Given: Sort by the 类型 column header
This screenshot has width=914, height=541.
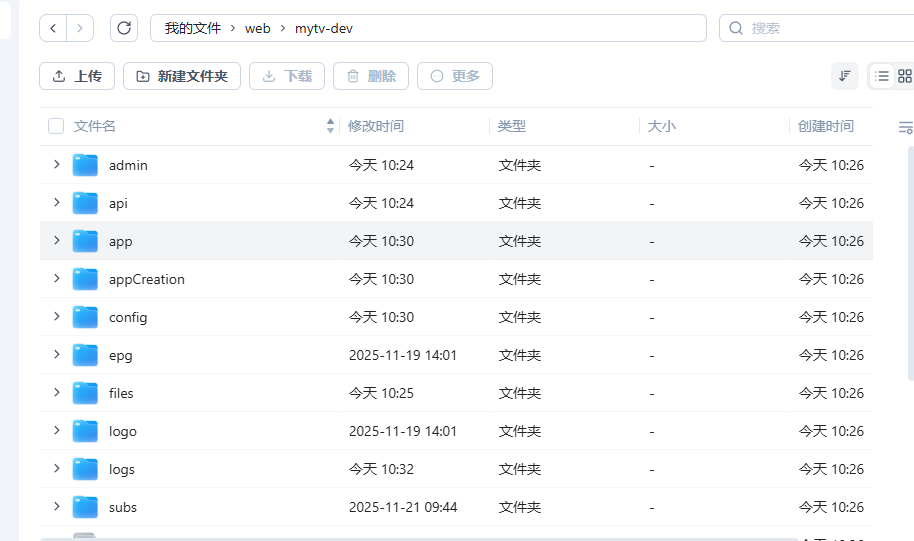Looking at the screenshot, I should 512,126.
